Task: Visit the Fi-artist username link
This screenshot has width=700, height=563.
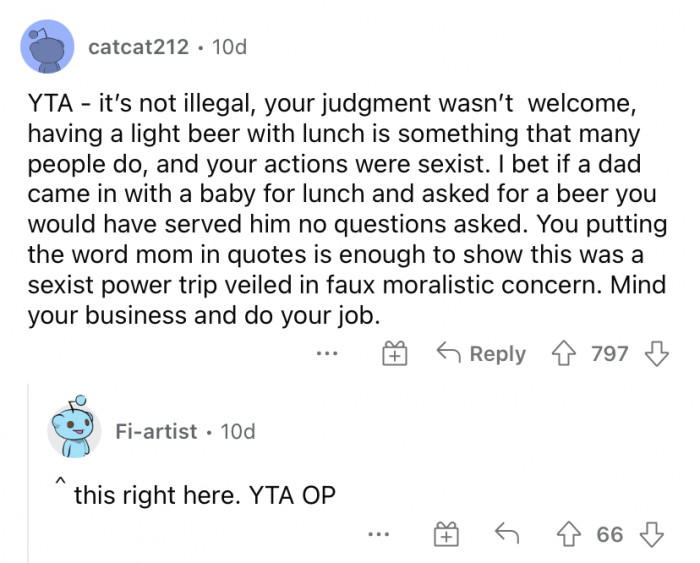Action: click(156, 432)
